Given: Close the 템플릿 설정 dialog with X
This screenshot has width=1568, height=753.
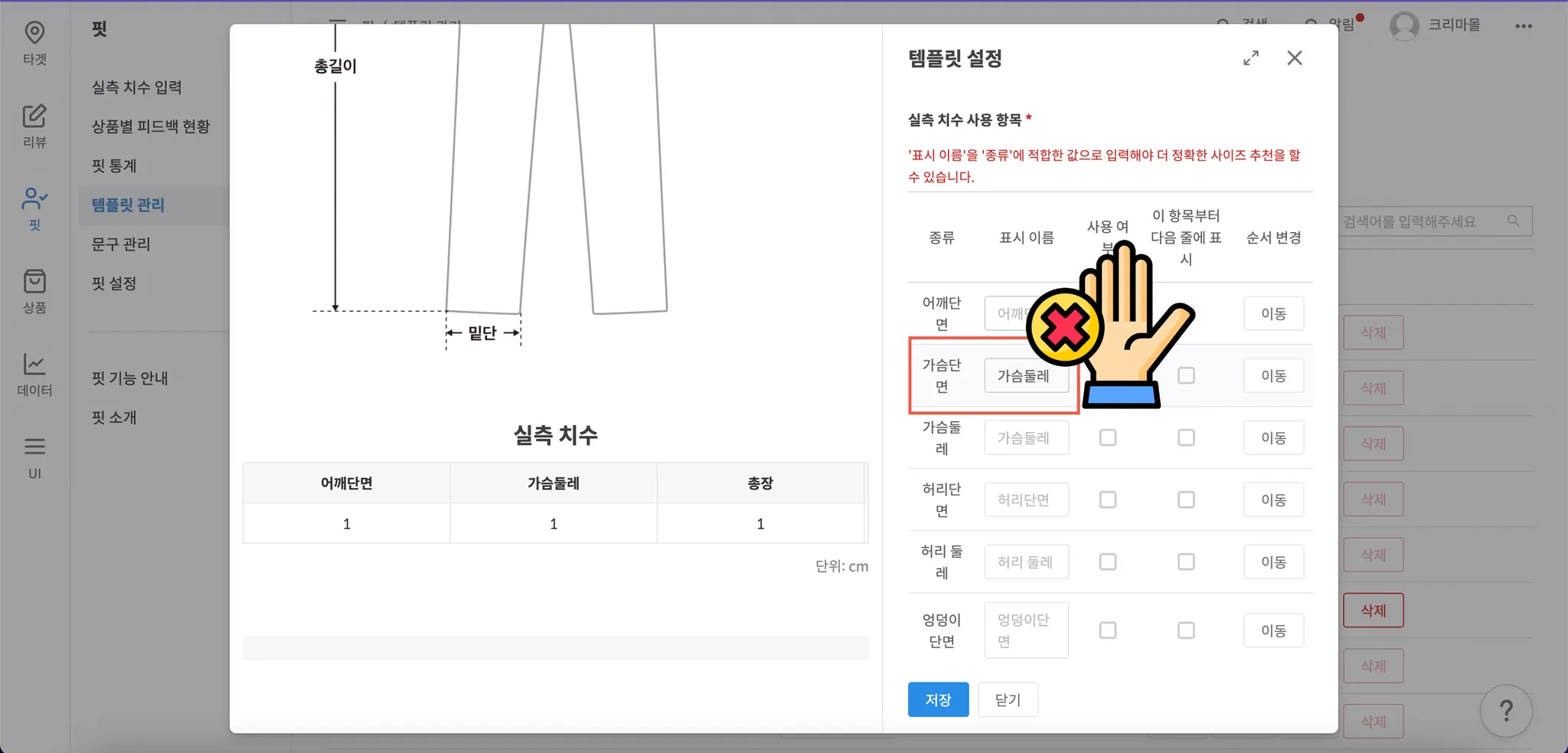Looking at the screenshot, I should [1295, 58].
